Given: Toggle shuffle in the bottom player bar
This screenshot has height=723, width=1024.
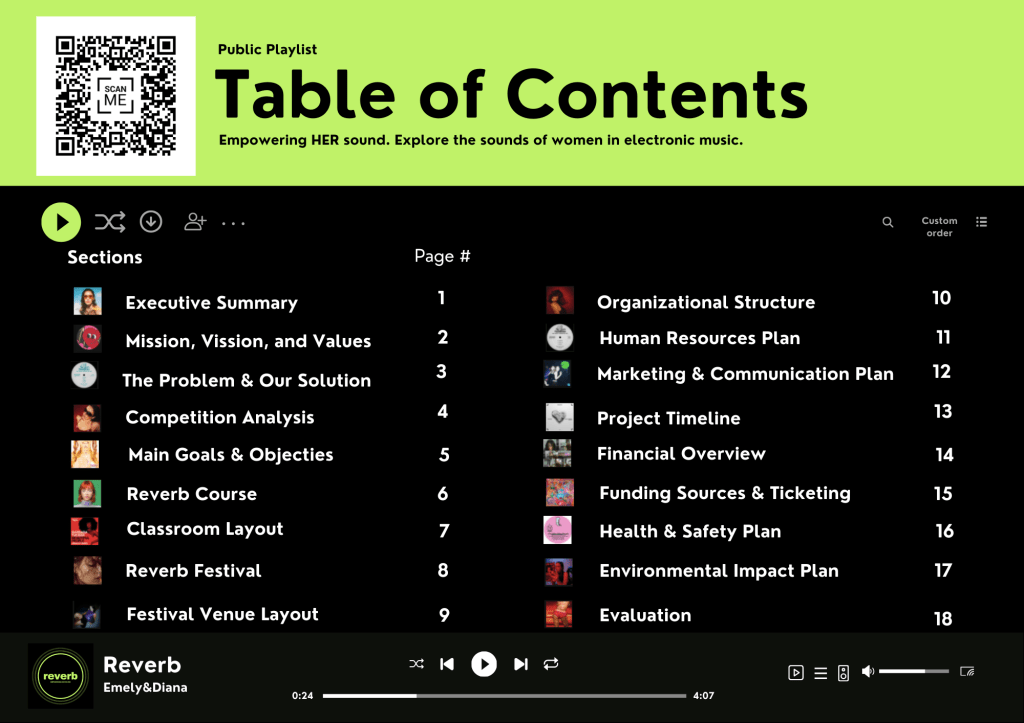Looking at the screenshot, I should point(416,664).
